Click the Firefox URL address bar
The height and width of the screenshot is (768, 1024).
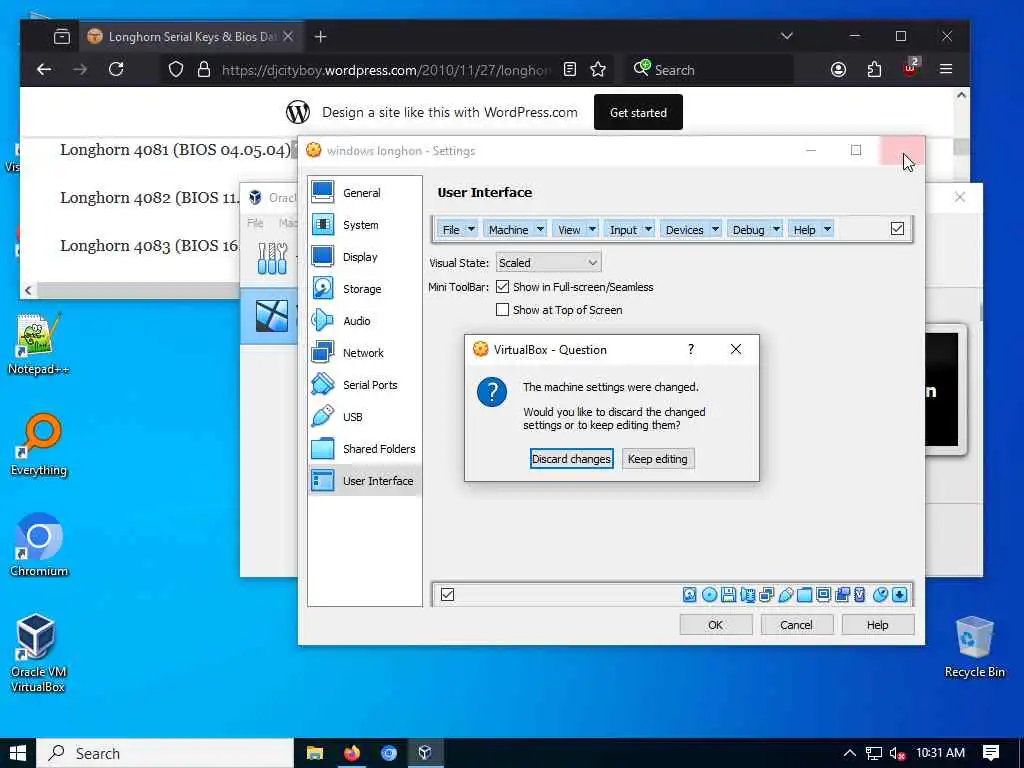click(385, 70)
